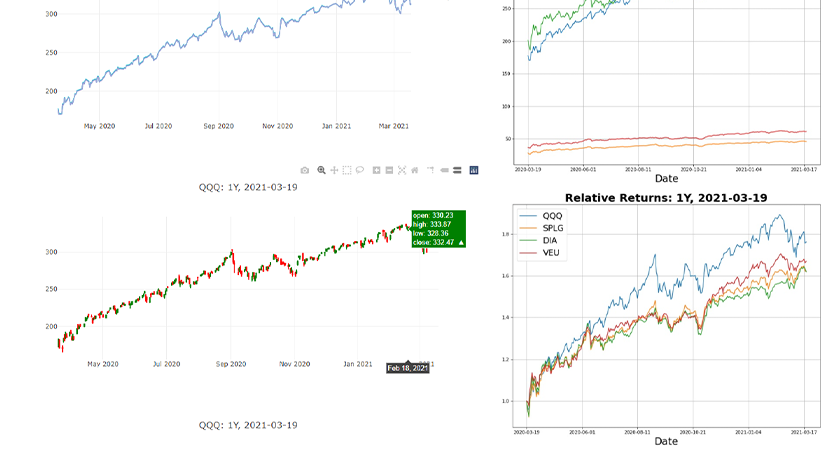Click the Feb 18, 2021 date label
The width and height of the screenshot is (840, 450).
pos(408,368)
